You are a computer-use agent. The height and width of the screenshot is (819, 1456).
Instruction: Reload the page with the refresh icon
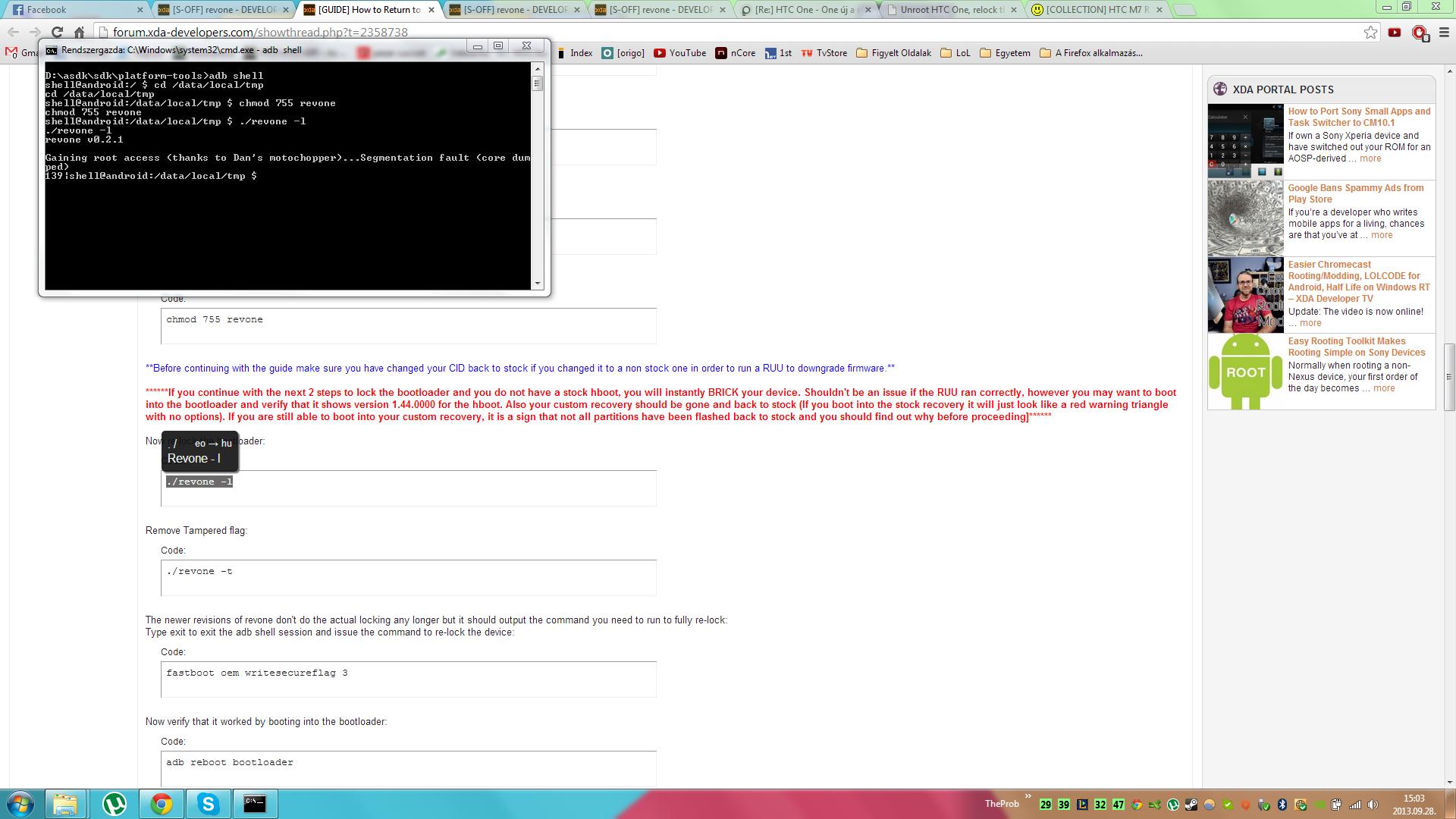pos(57,32)
